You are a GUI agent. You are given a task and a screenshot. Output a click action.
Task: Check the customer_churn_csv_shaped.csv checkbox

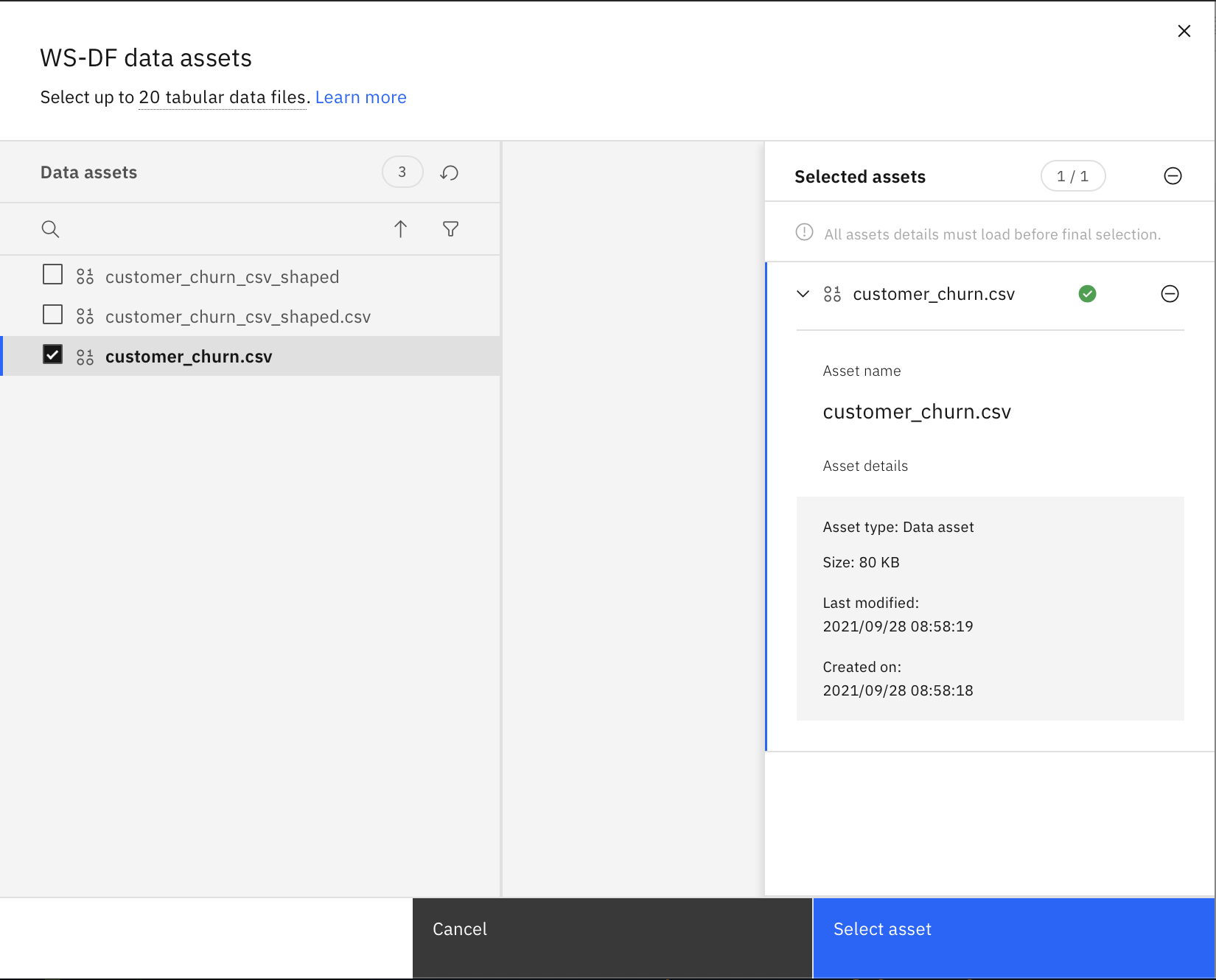[52, 314]
